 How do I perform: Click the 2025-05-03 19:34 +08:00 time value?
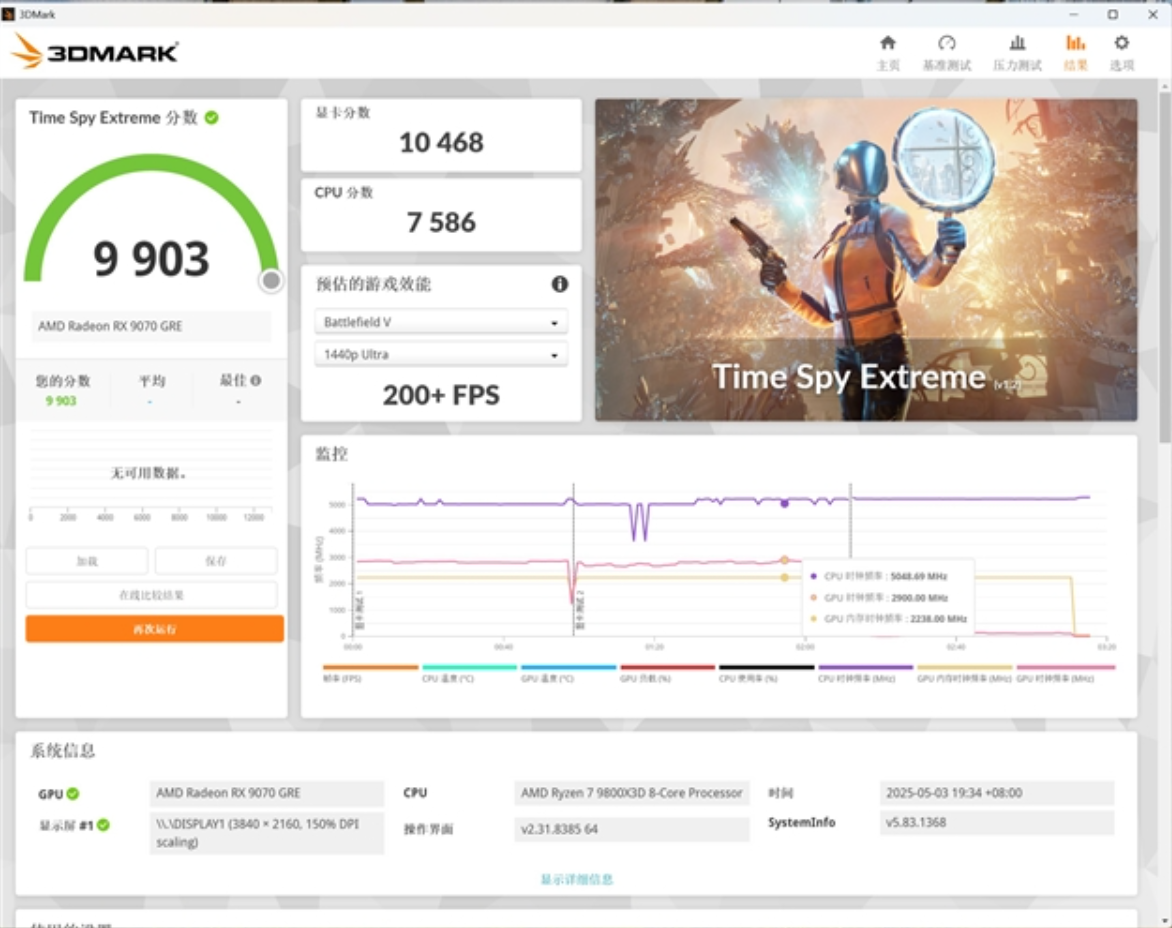(x=997, y=794)
